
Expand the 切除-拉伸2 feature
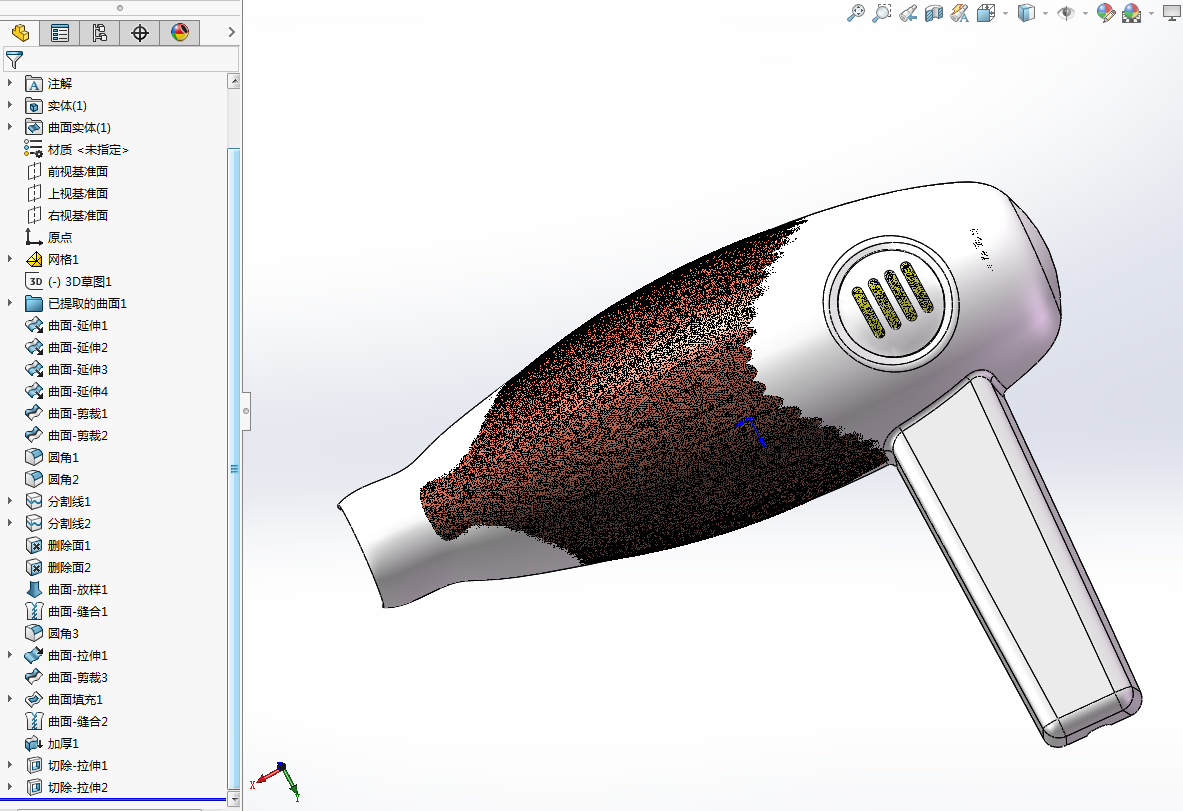[10, 787]
